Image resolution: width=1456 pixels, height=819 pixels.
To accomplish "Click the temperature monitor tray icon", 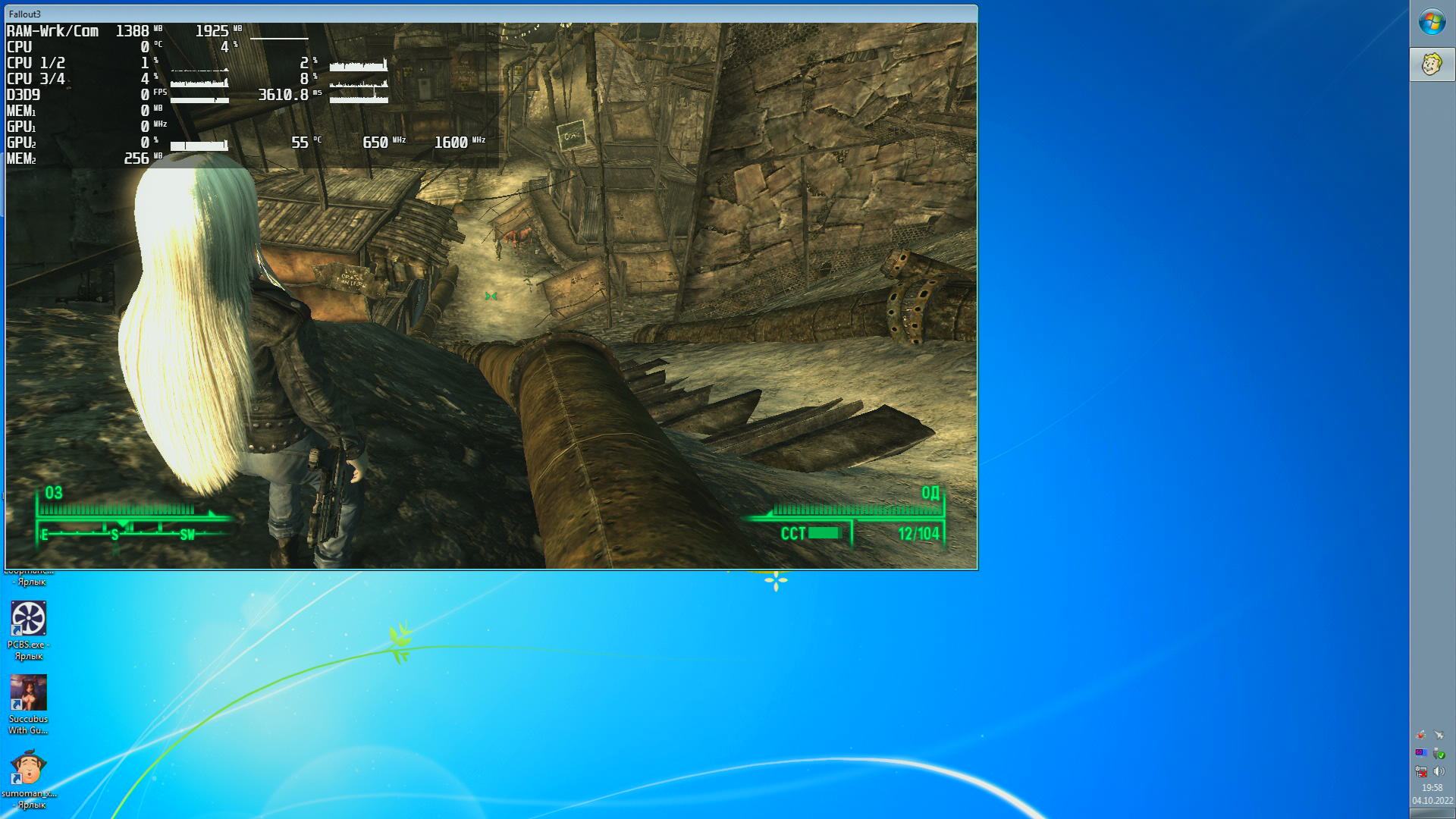I will 1421,753.
